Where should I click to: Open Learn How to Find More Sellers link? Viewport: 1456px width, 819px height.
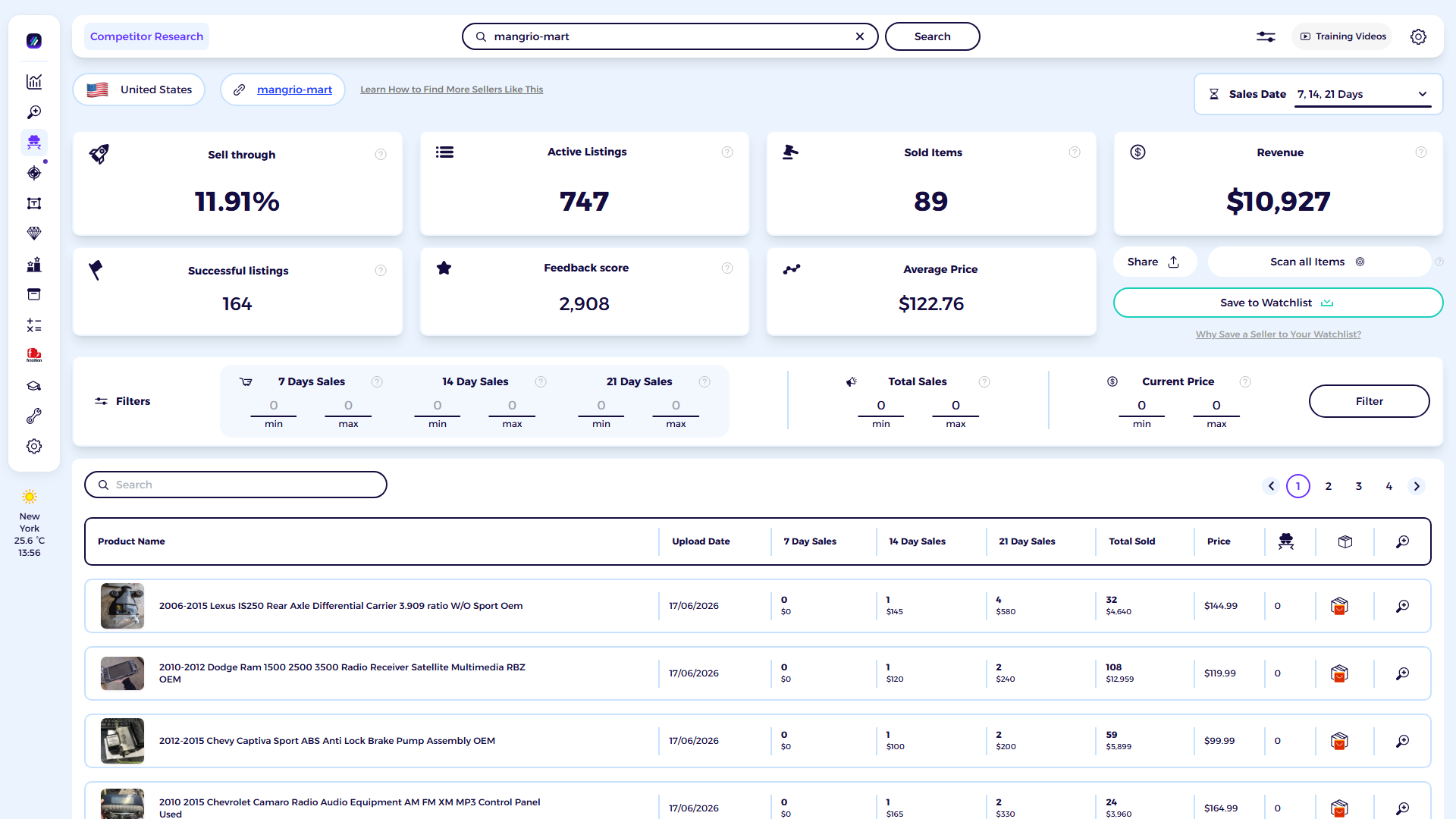(x=452, y=89)
